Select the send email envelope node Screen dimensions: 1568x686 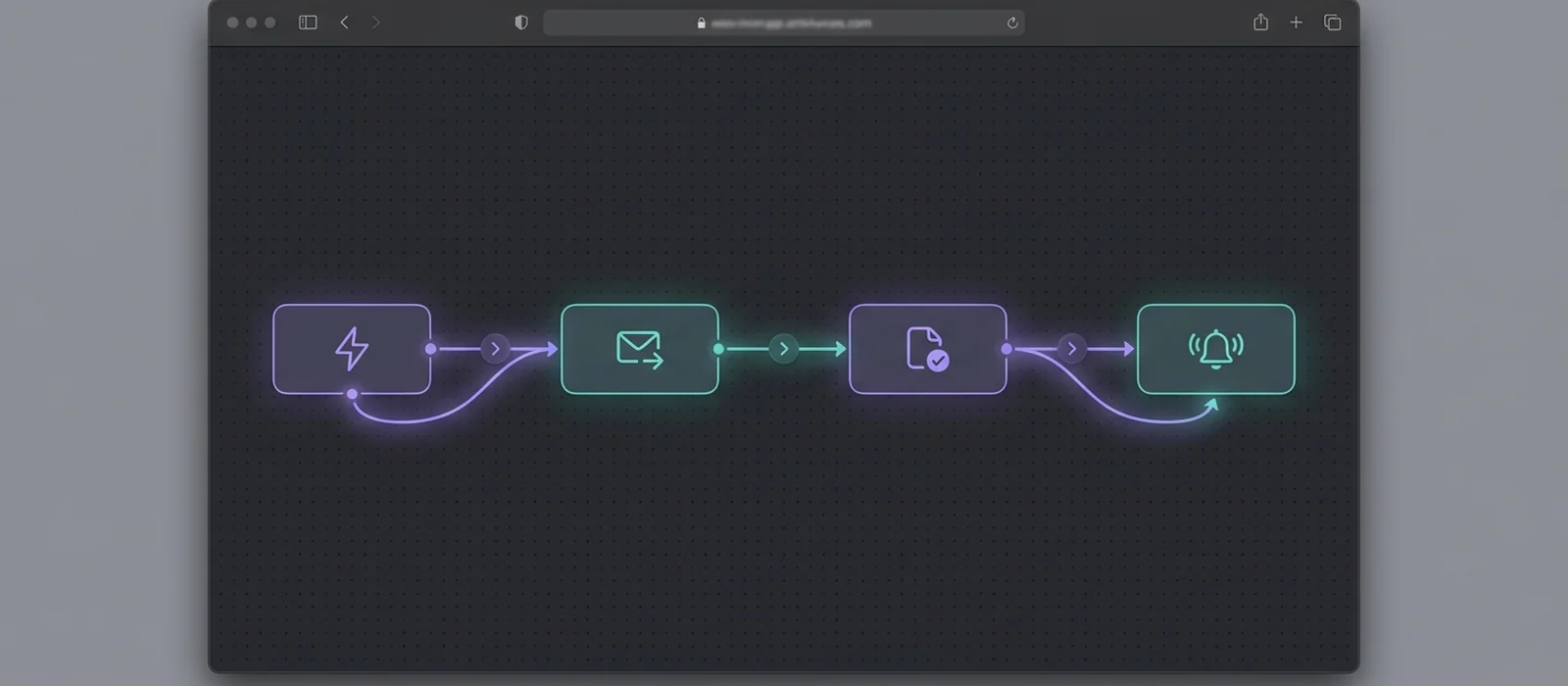640,349
